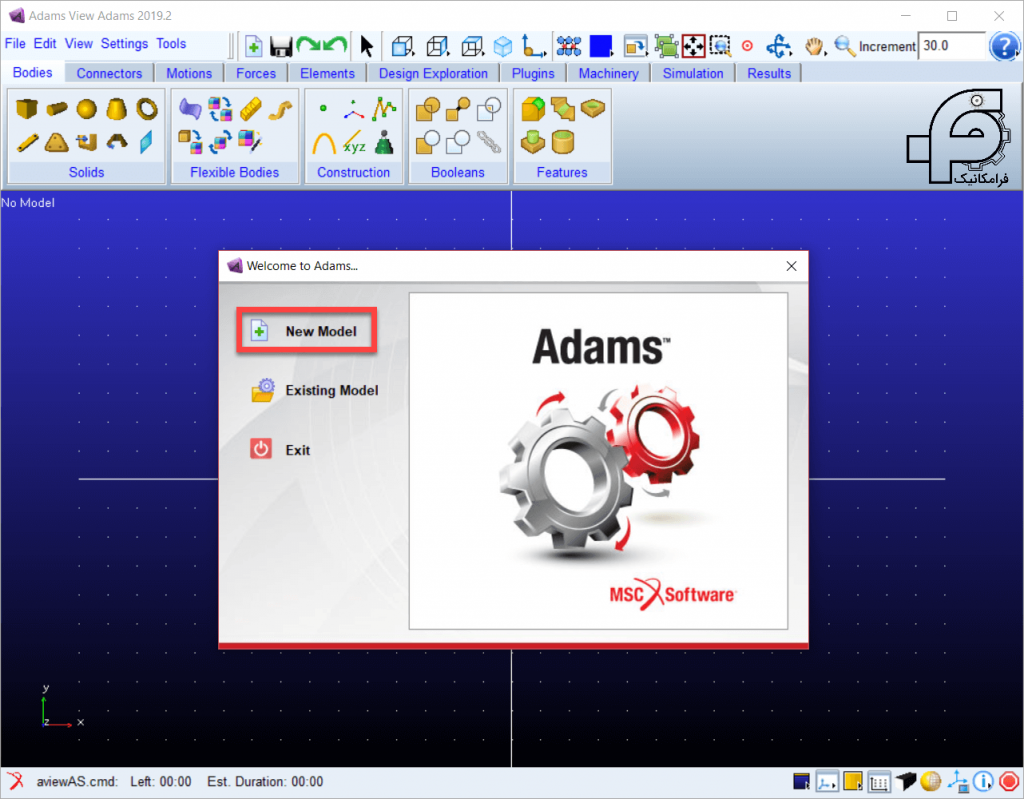
Task: Click the red Stop sign icon
Action: coord(1009,781)
